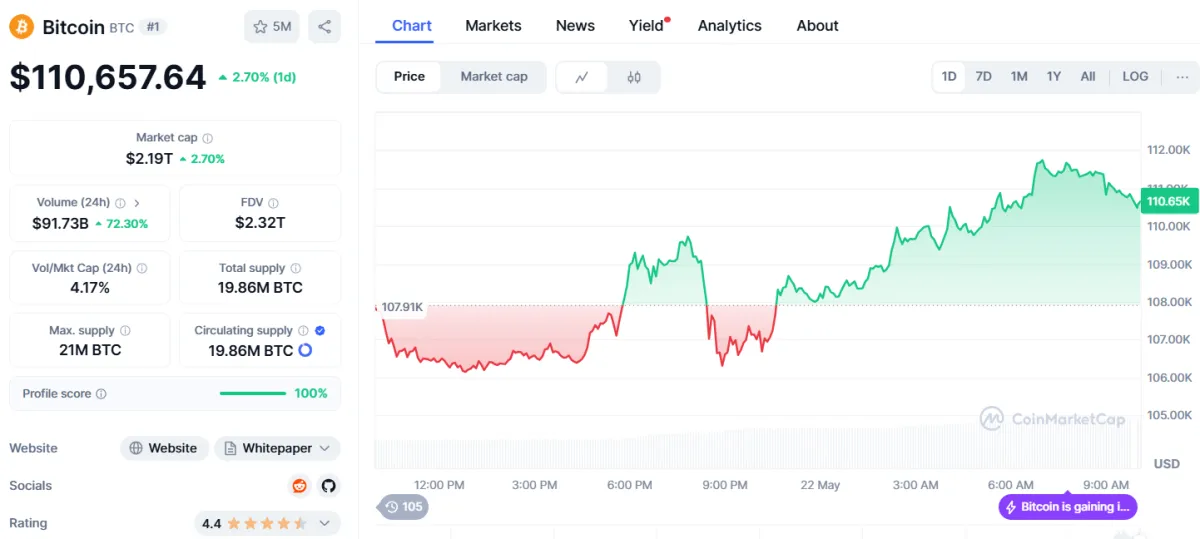
Task: Switch to the Markets tab
Action: pyautogui.click(x=493, y=26)
